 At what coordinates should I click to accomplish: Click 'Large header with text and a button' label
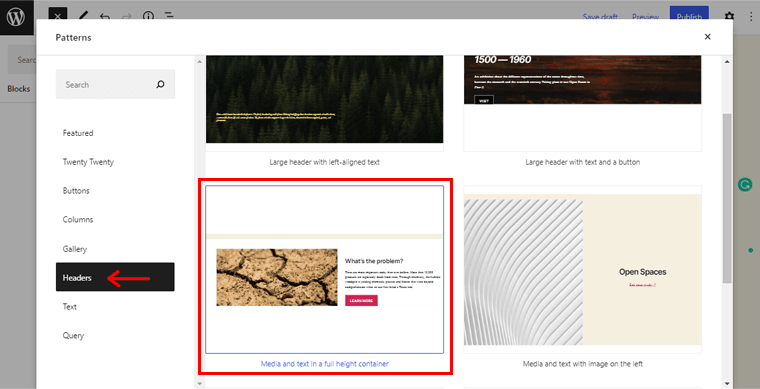[x=583, y=162]
